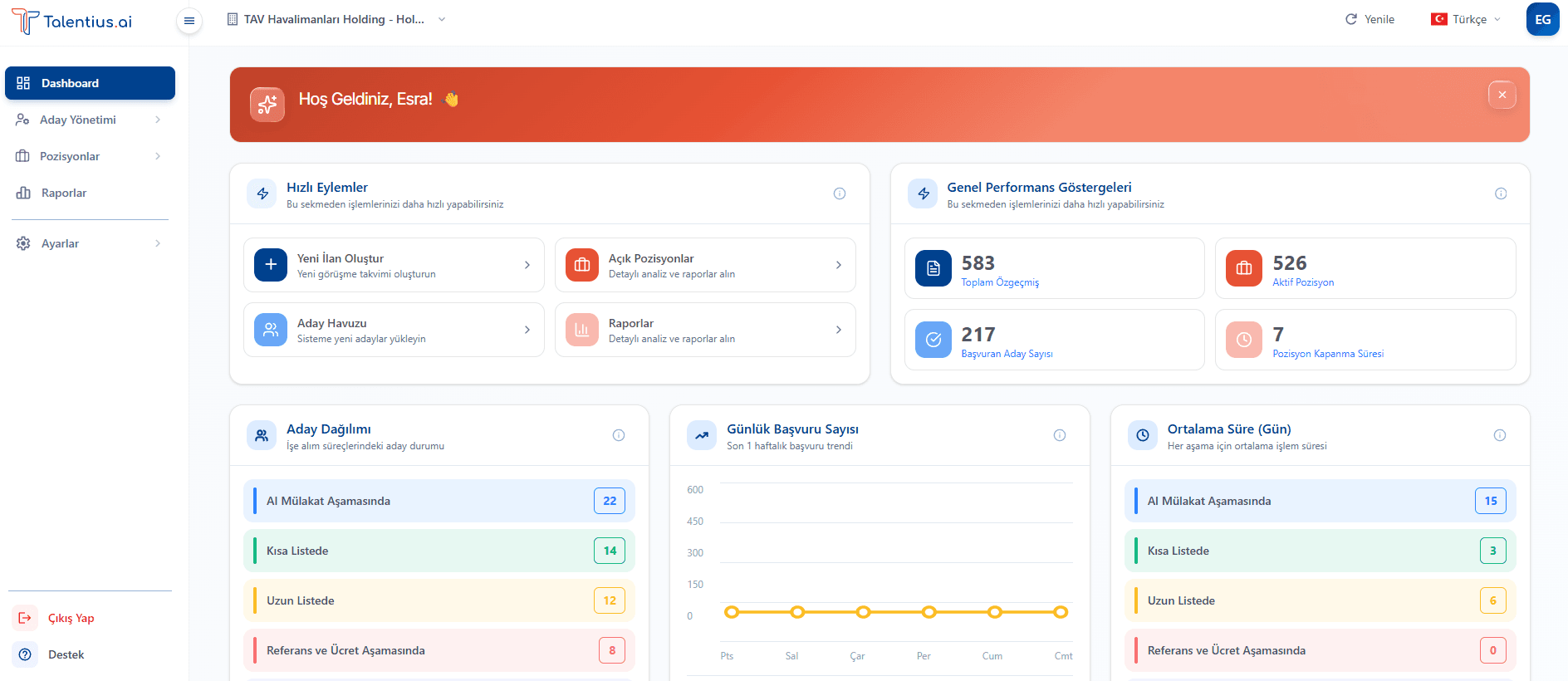
Task: Open the Türkçe language dropdown
Action: [1466, 19]
